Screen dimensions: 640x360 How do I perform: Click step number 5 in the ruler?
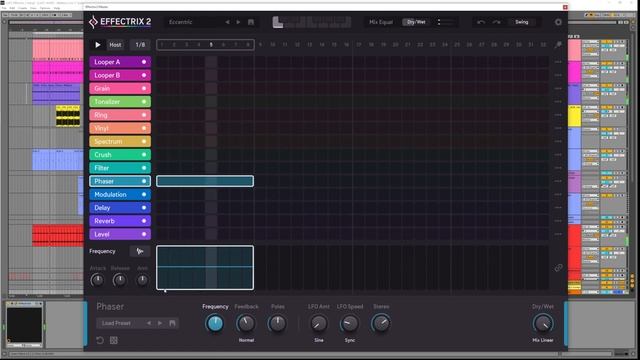point(211,45)
